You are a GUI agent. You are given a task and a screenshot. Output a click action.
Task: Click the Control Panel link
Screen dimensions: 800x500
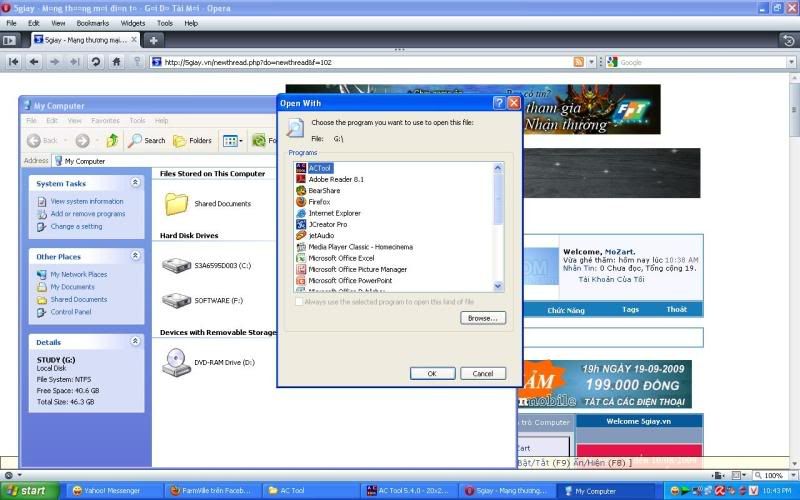pos(70,312)
